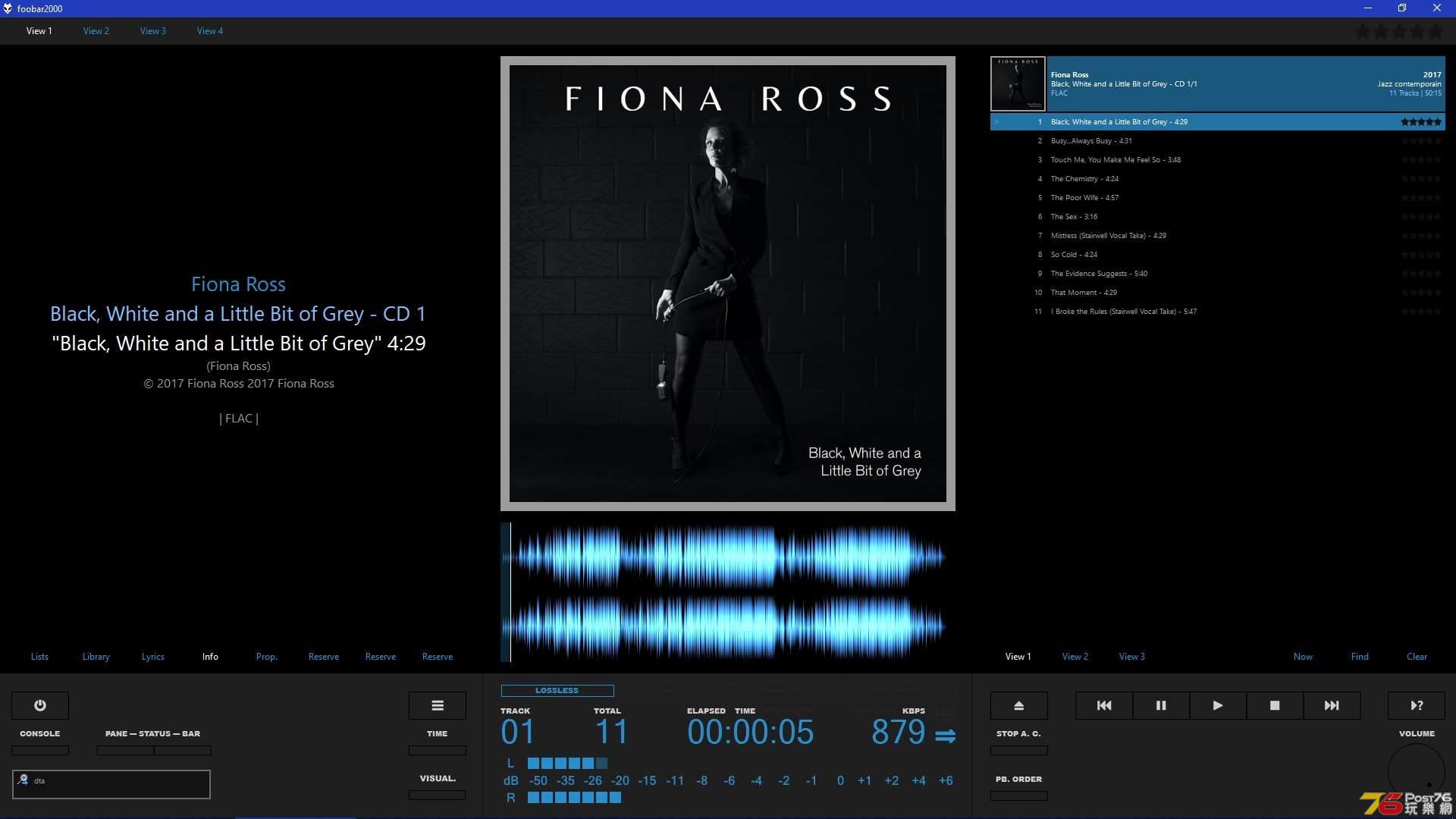Toggle the right indicator under STATUS BAR label
The height and width of the screenshot is (819, 1456).
[x=183, y=750]
